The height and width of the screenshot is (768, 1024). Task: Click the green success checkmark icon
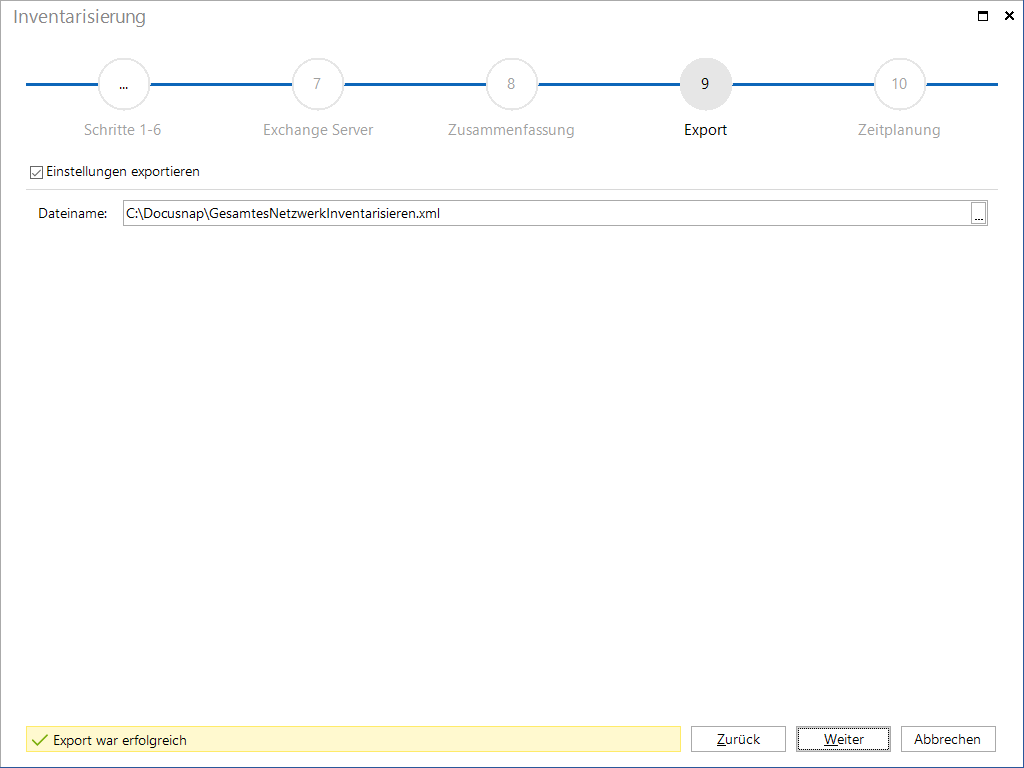40,740
